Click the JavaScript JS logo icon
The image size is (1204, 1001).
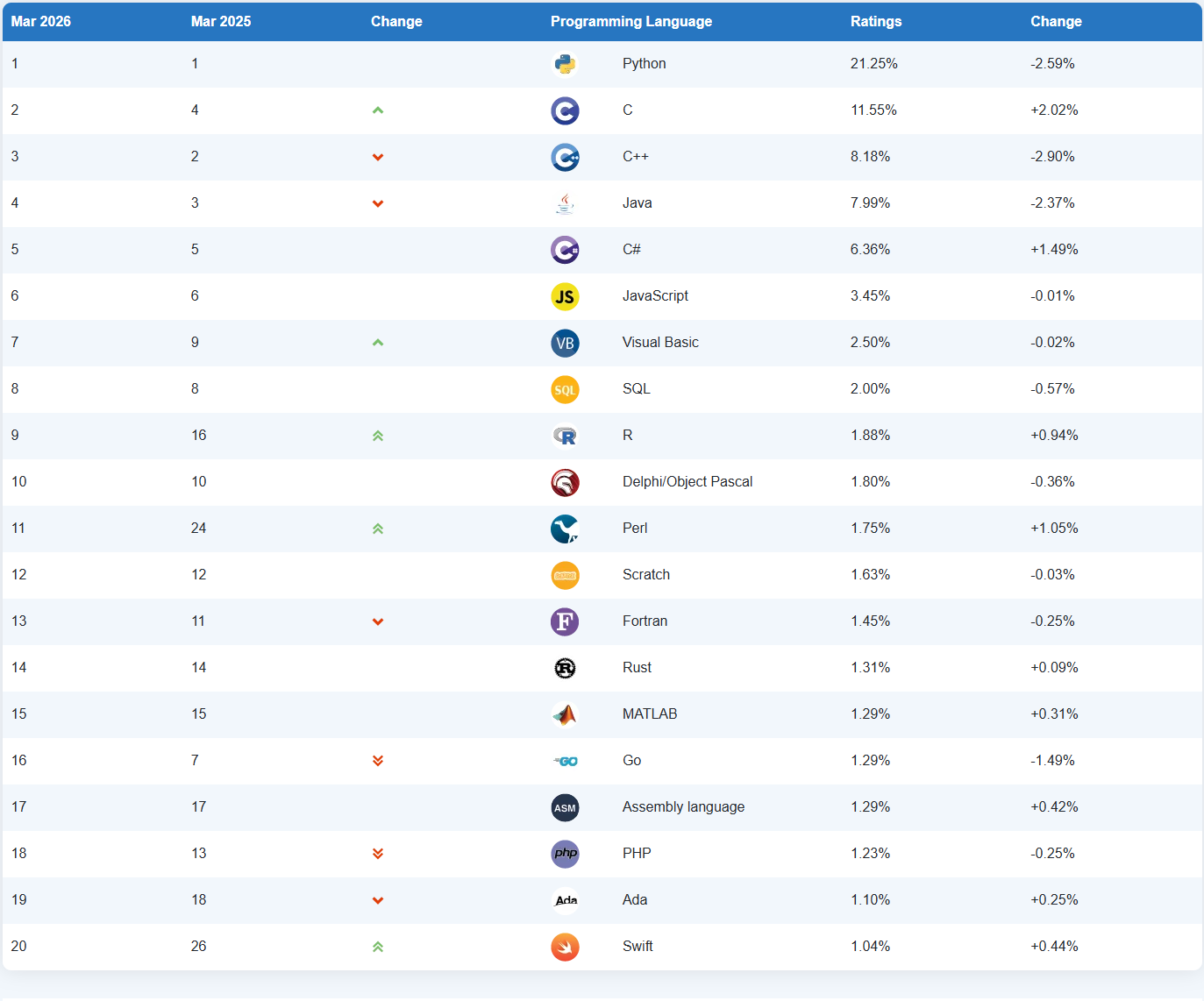click(x=565, y=296)
